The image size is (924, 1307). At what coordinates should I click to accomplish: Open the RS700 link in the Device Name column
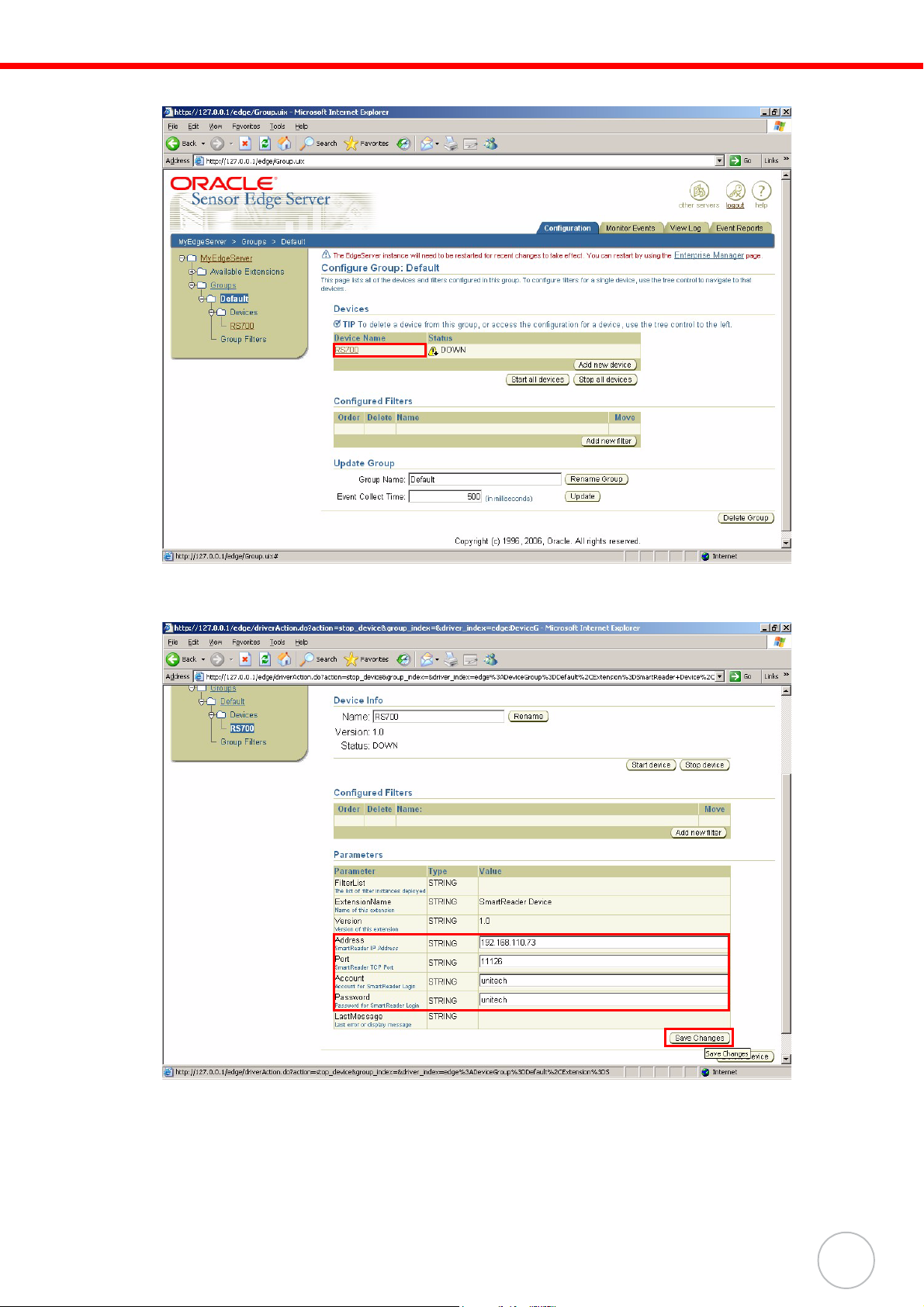[x=347, y=351]
